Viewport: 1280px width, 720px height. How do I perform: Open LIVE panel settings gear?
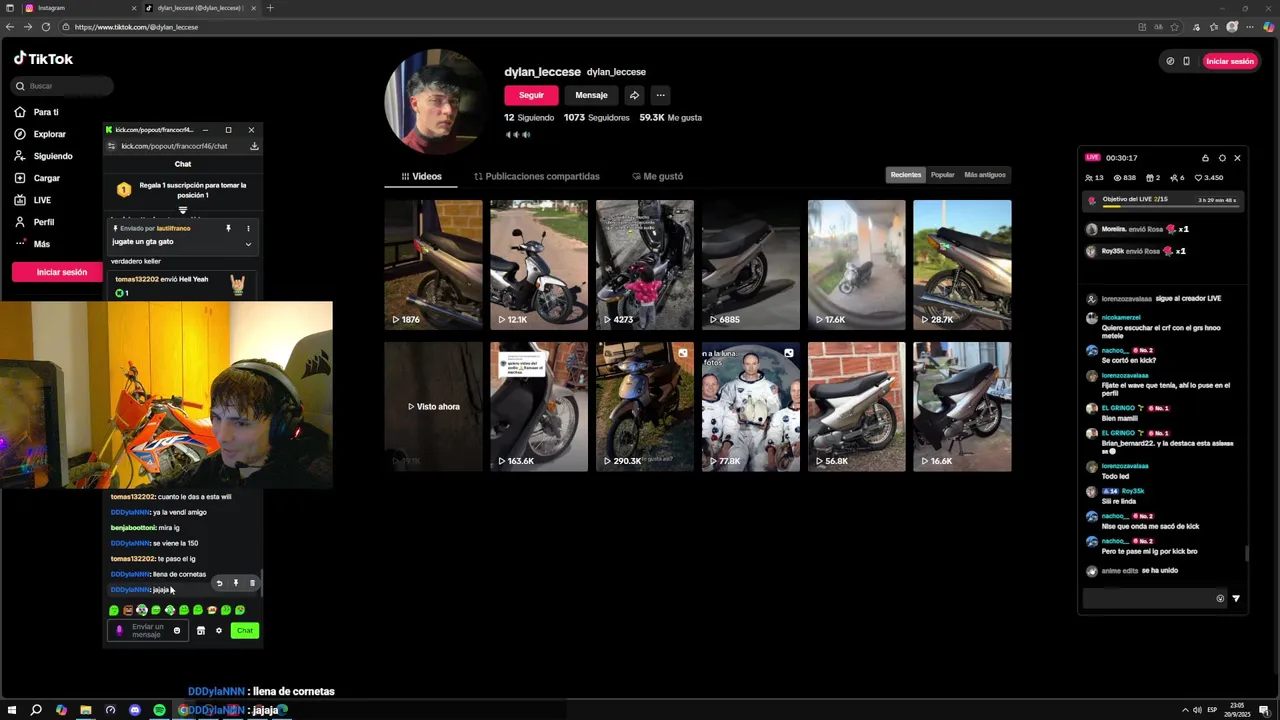tap(1222, 158)
